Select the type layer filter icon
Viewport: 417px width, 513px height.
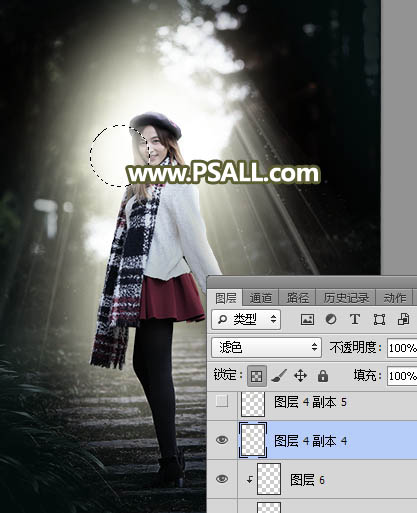coord(355,319)
